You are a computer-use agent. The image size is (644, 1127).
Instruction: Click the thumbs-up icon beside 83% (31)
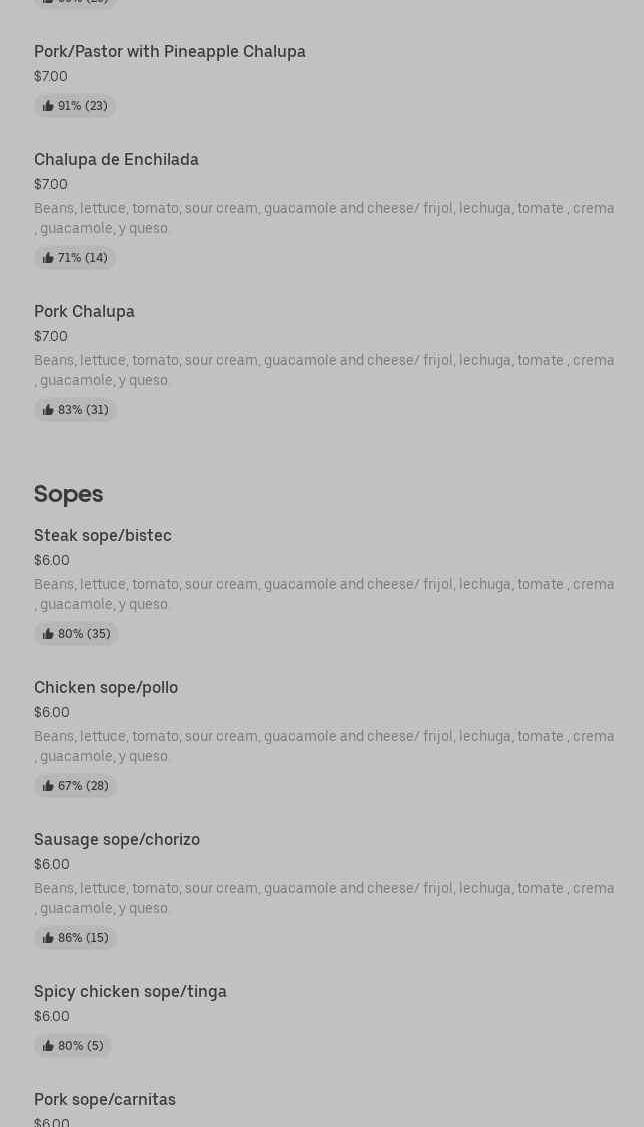tap(48, 410)
